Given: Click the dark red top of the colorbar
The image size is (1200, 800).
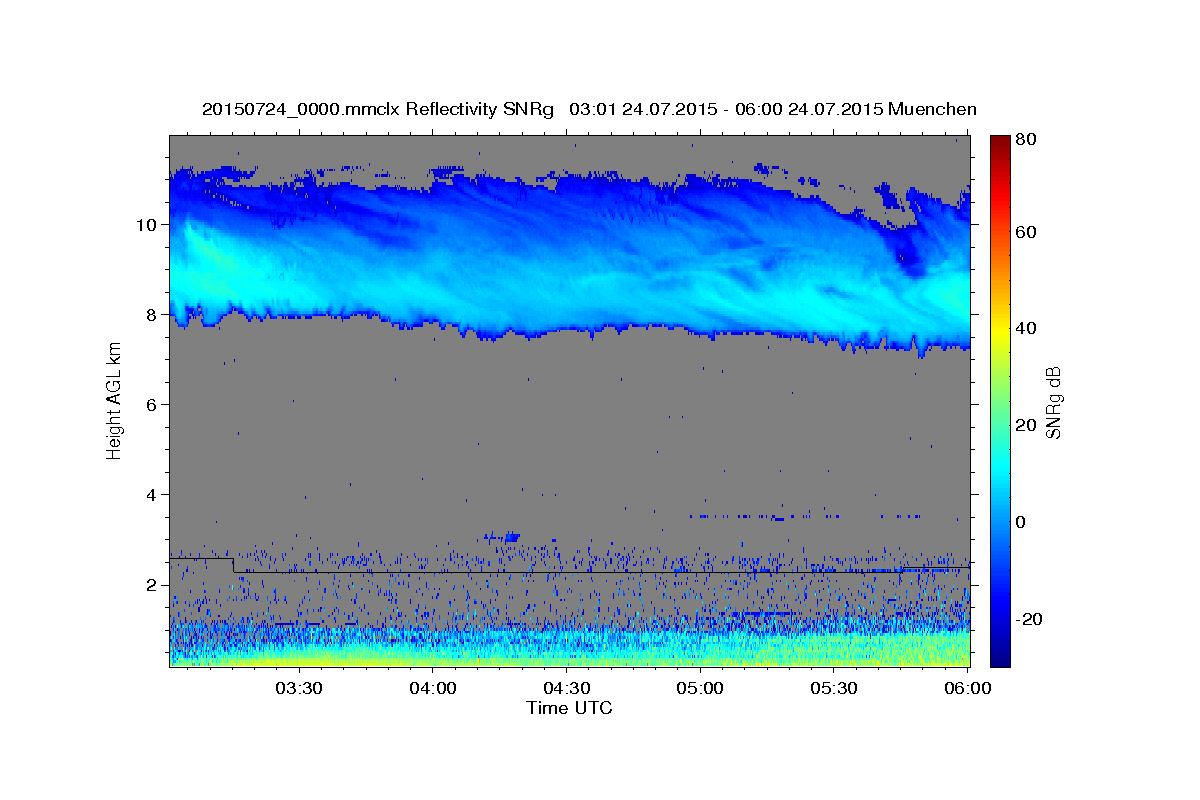Looking at the screenshot, I should pos(1000,141).
